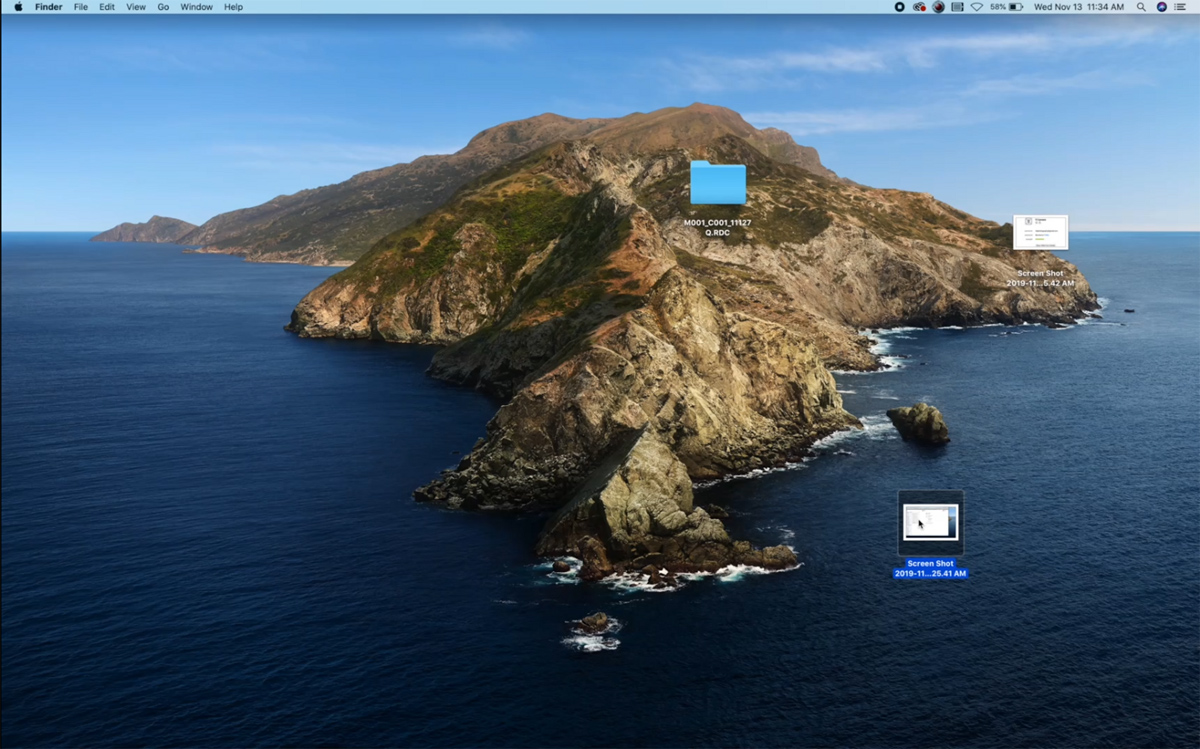The image size is (1200, 749).
Task: Open the Creative Cloud menu bar icon
Action: coord(919,7)
